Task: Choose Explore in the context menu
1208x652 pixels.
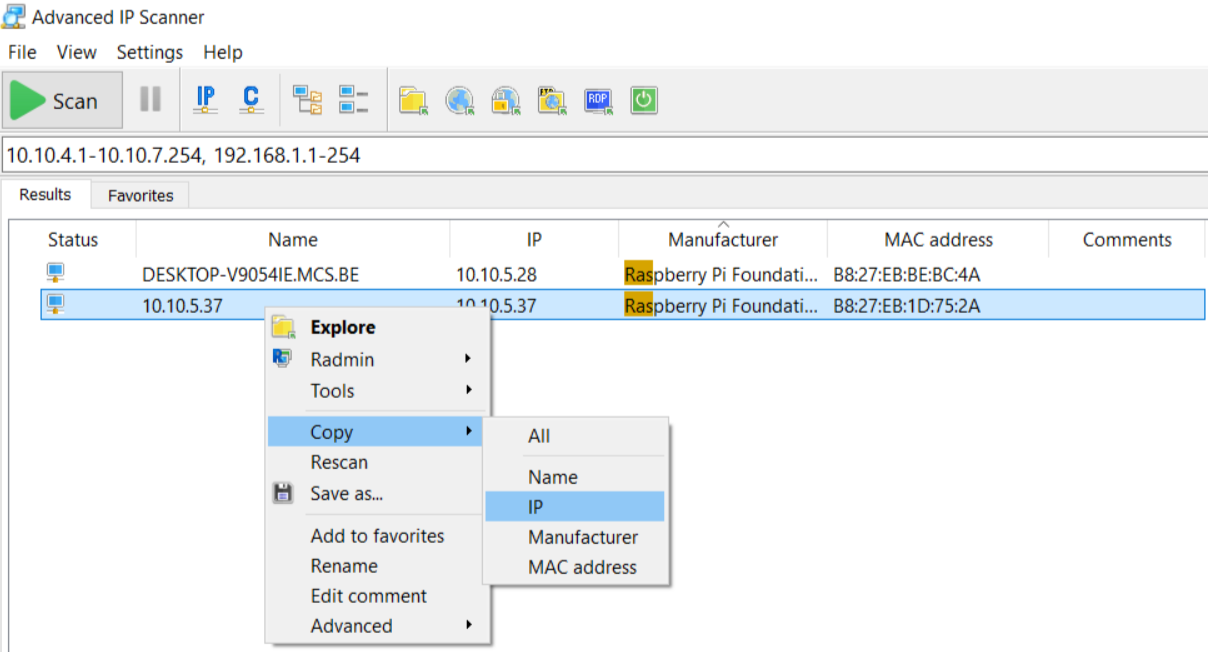Action: pos(377,327)
